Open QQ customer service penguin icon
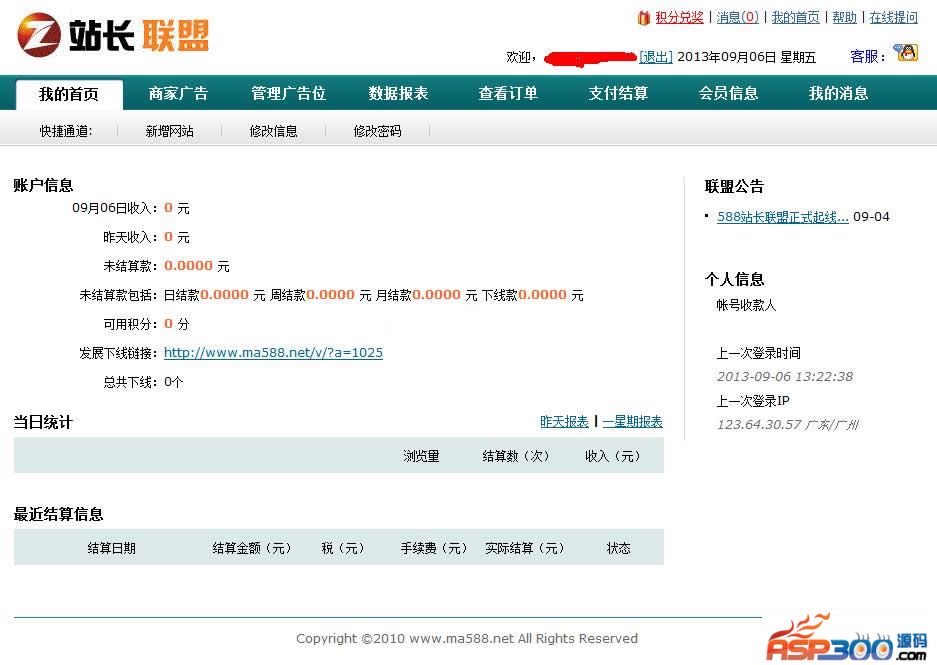This screenshot has height=665, width=937. coord(906,53)
